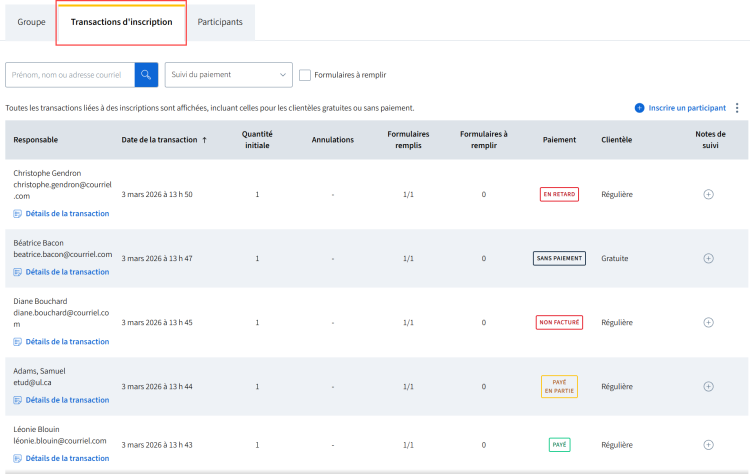
Task: Add follow-up note for Diane Bouchard
Action: click(x=708, y=322)
